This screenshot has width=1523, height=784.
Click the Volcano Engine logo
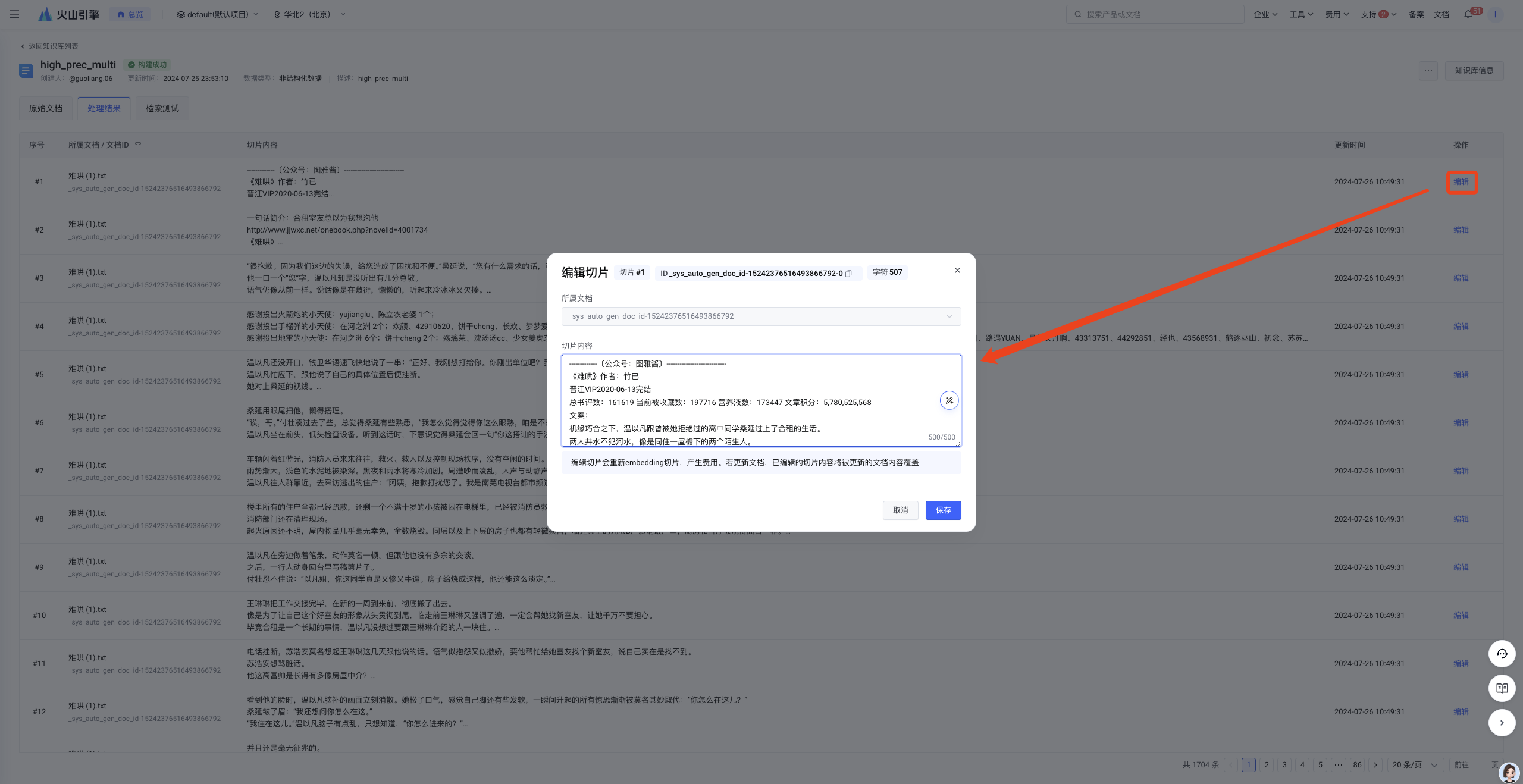[69, 14]
